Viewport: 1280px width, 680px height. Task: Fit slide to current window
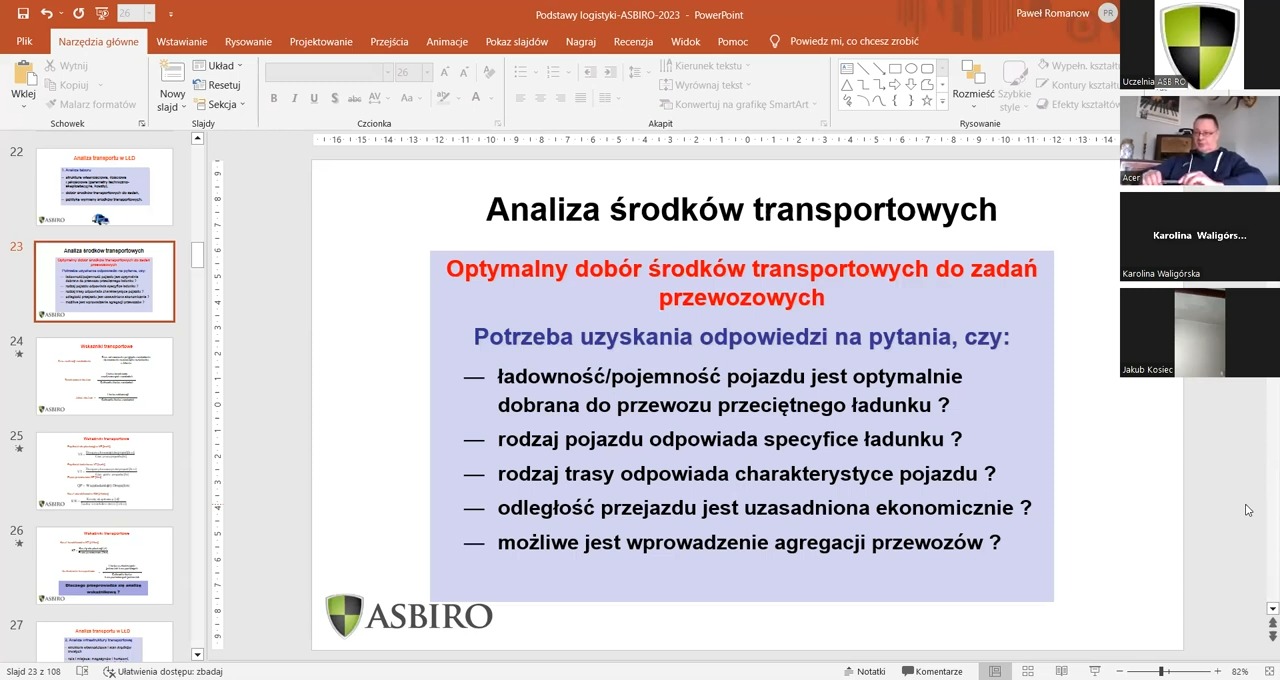click(1272, 671)
